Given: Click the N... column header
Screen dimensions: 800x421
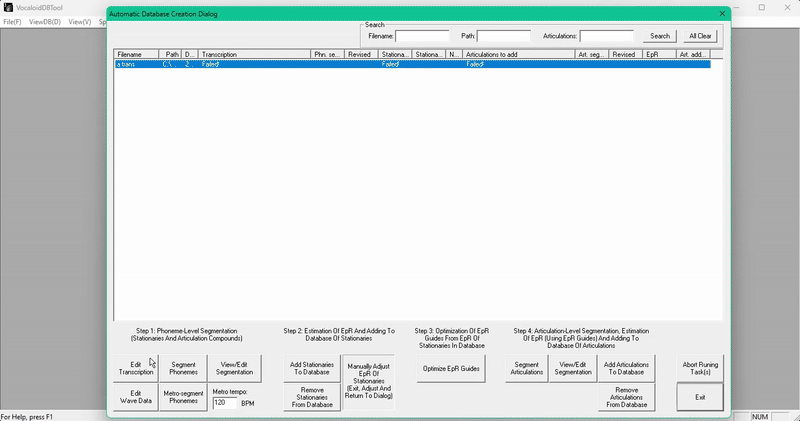Looking at the screenshot, I should tap(454, 54).
